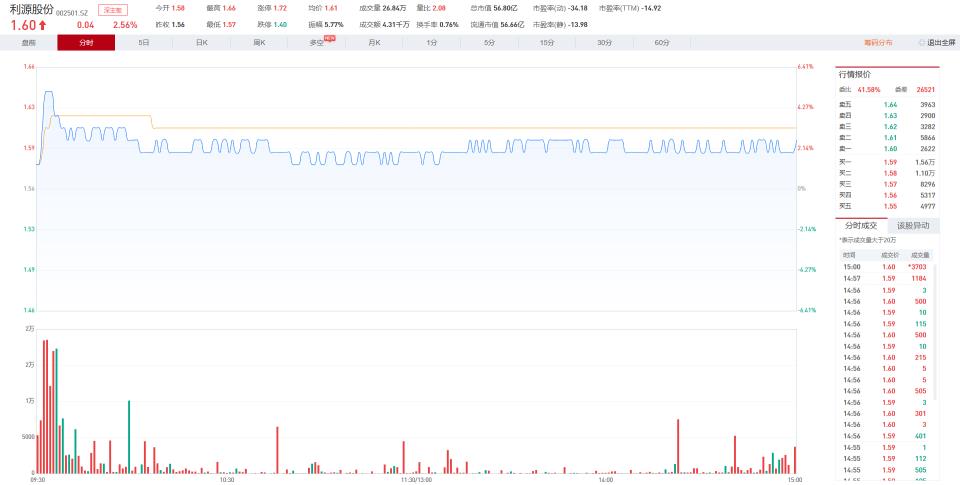Click the 卖三 ask row at 1.62
The height and width of the screenshot is (485, 960).
point(887,127)
